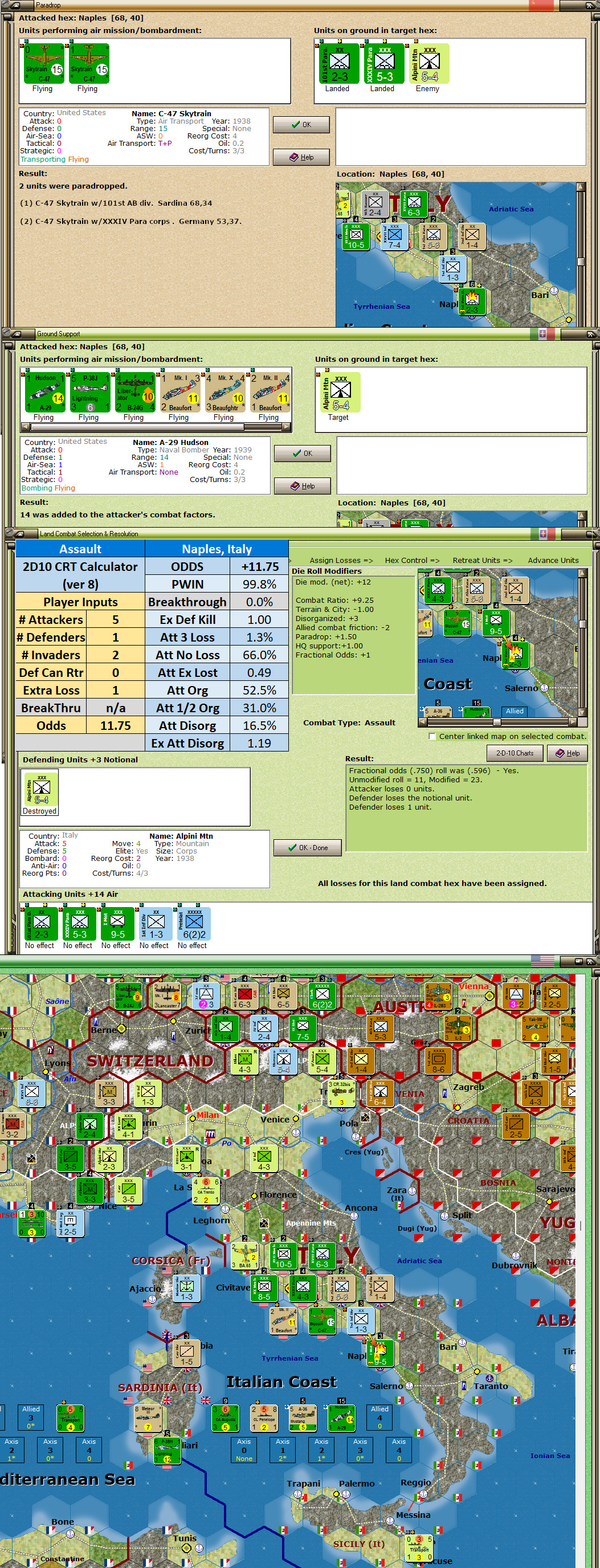Click the 'Att No Loss' 66.0% value
Screen dimensions: 600x1568
(x=259, y=655)
